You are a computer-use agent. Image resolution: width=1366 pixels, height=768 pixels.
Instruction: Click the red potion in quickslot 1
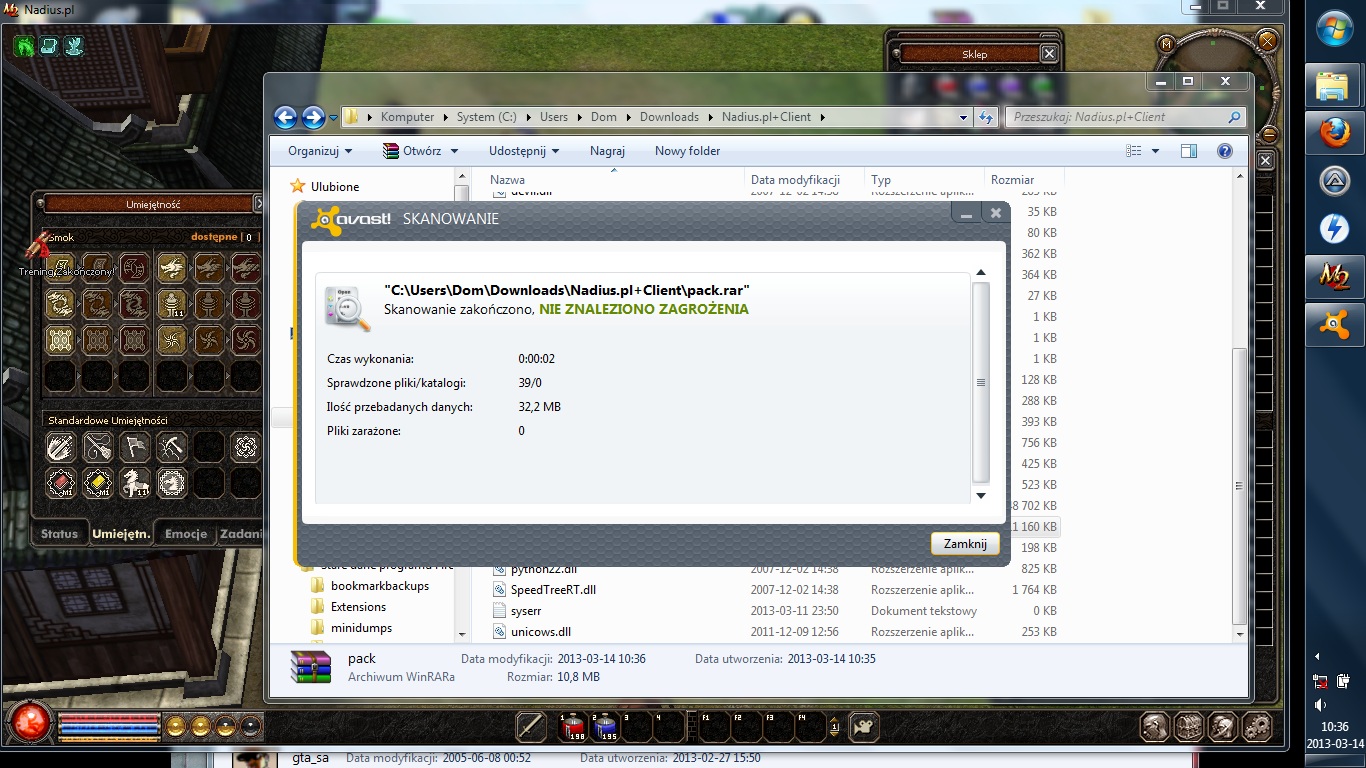[573, 727]
